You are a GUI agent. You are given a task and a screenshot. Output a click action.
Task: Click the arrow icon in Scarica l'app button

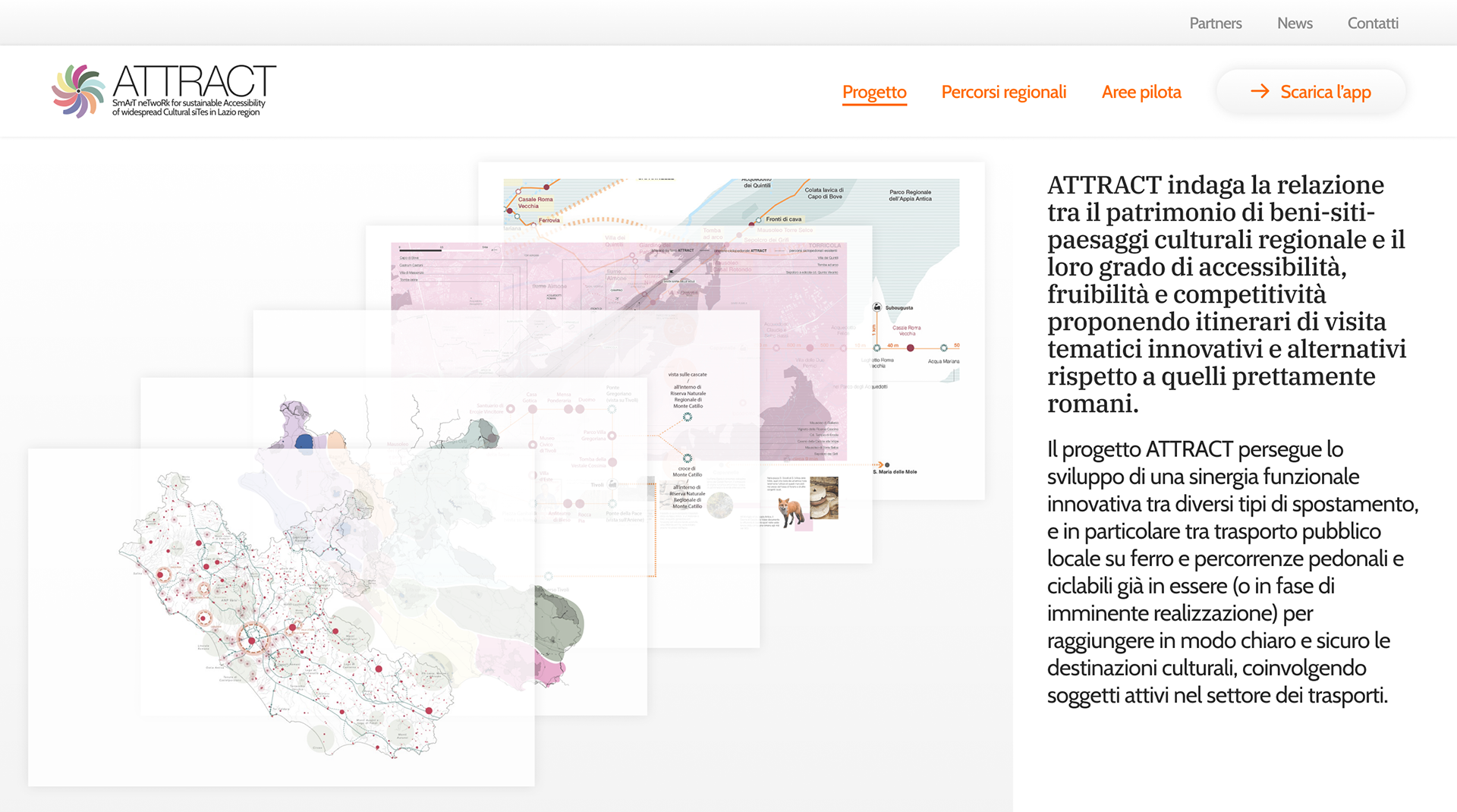click(x=1260, y=91)
